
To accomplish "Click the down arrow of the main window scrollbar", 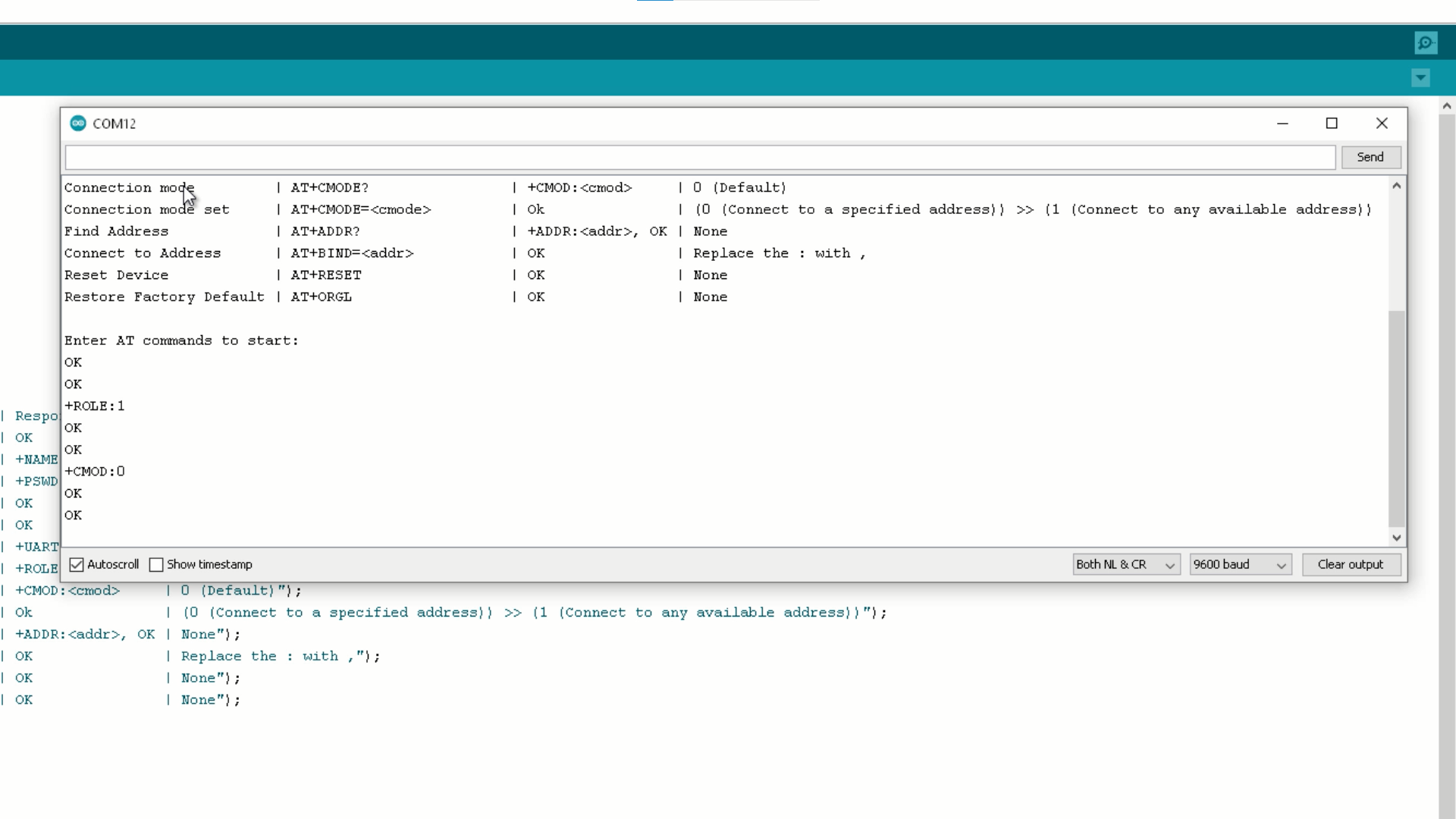I will click(1446, 811).
